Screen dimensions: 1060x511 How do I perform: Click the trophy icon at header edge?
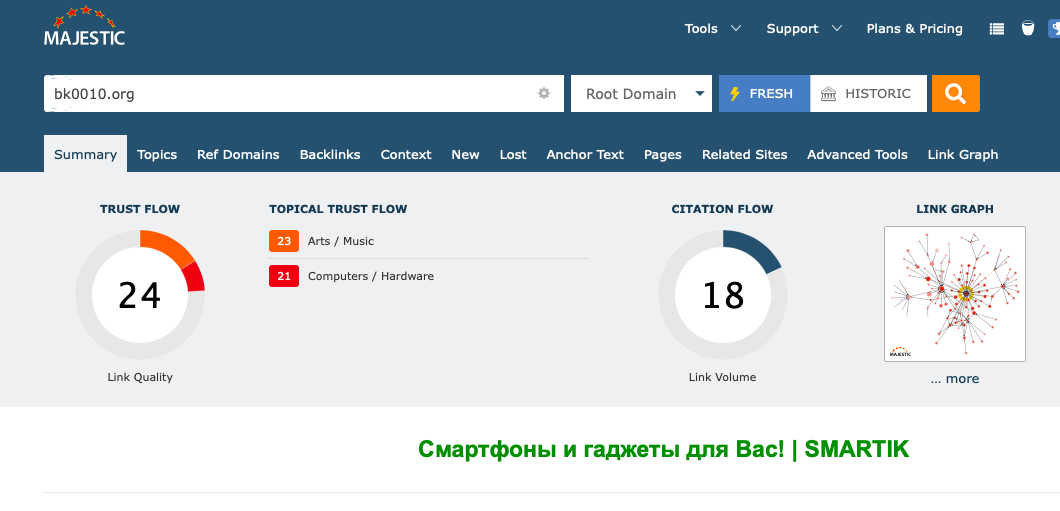(x=1054, y=28)
